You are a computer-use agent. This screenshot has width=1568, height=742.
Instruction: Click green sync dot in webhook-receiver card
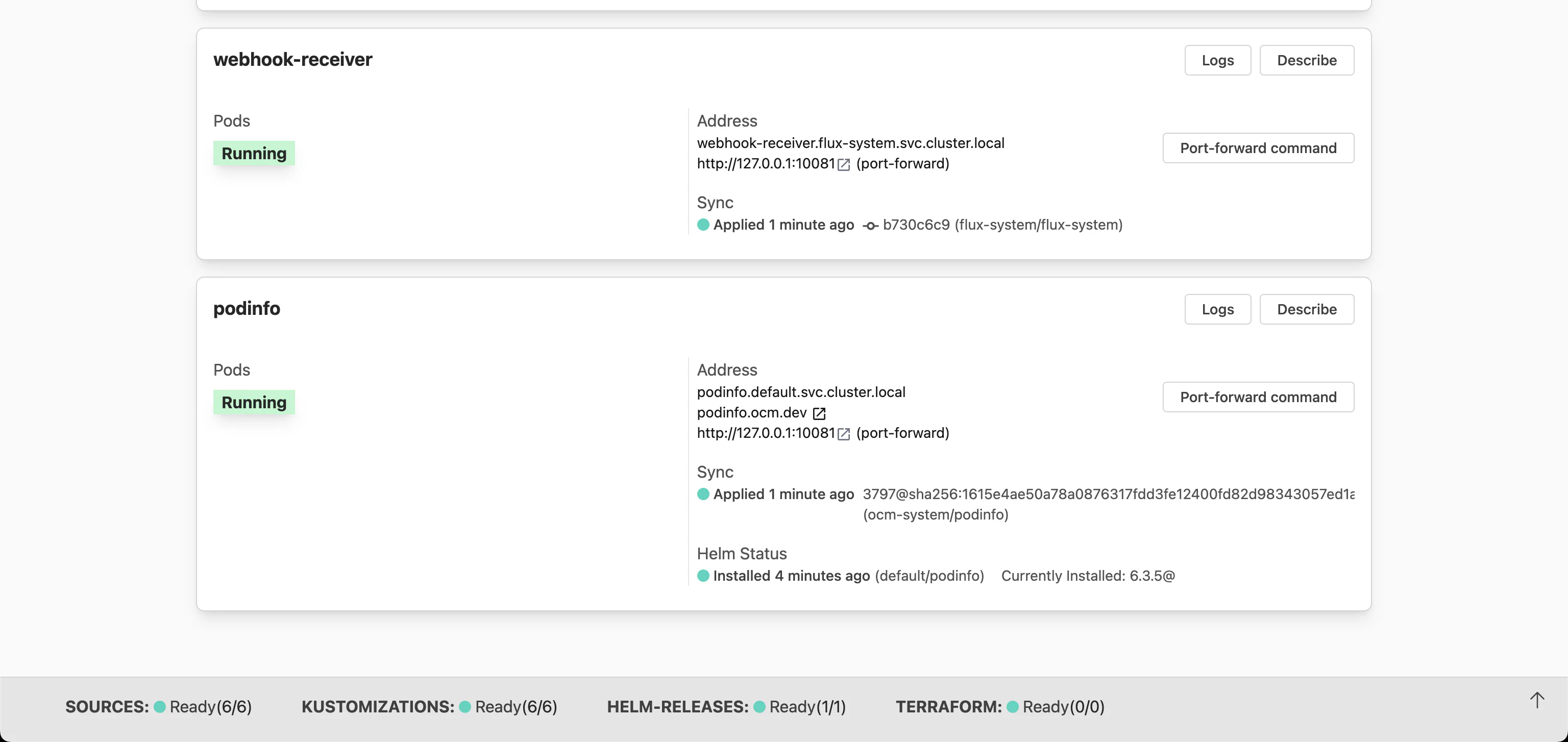pyautogui.click(x=703, y=225)
